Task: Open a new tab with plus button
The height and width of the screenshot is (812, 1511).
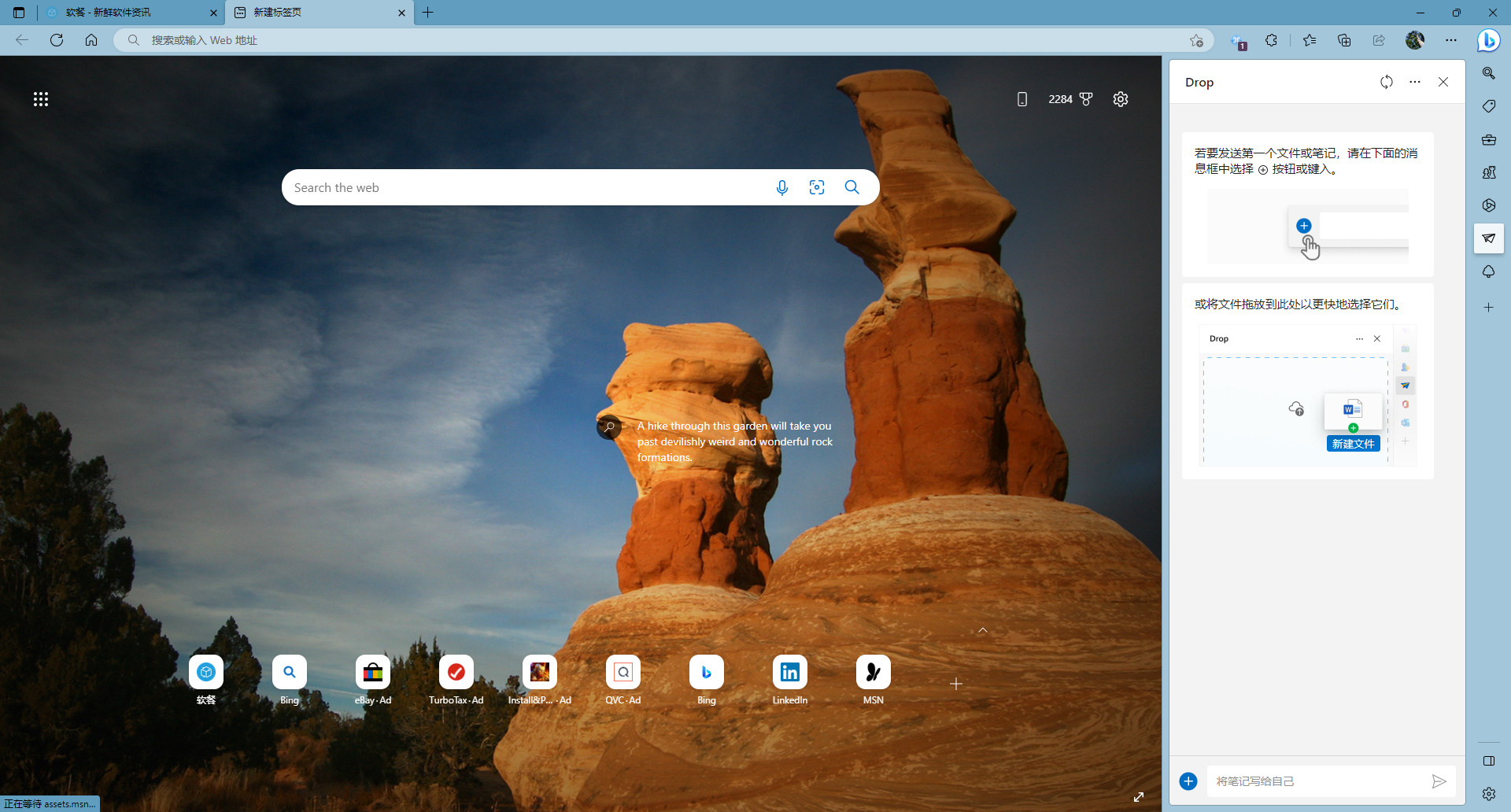Action: tap(428, 13)
